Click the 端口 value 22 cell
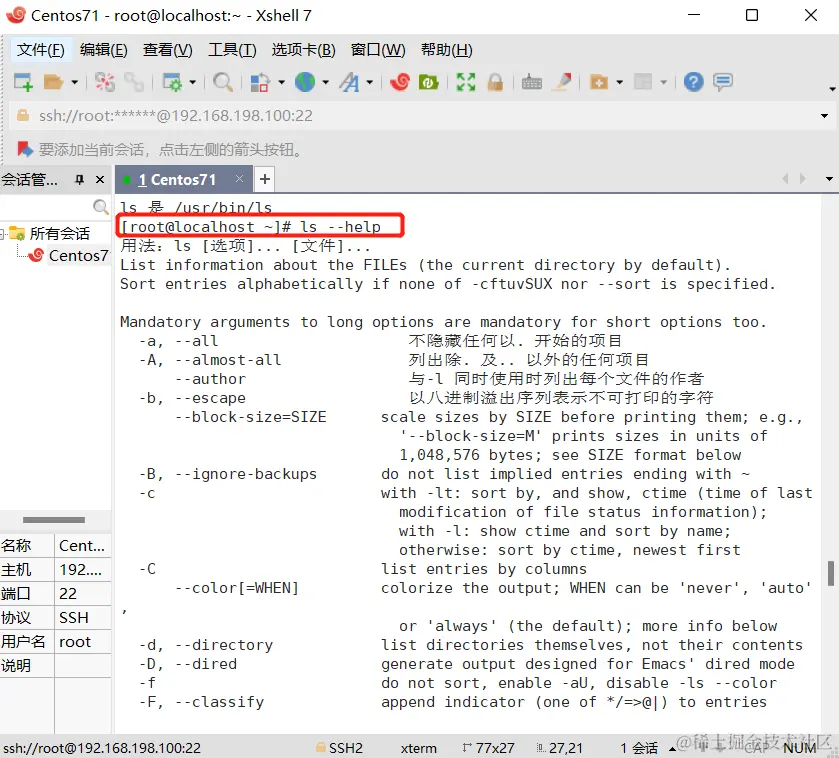 (x=82, y=594)
